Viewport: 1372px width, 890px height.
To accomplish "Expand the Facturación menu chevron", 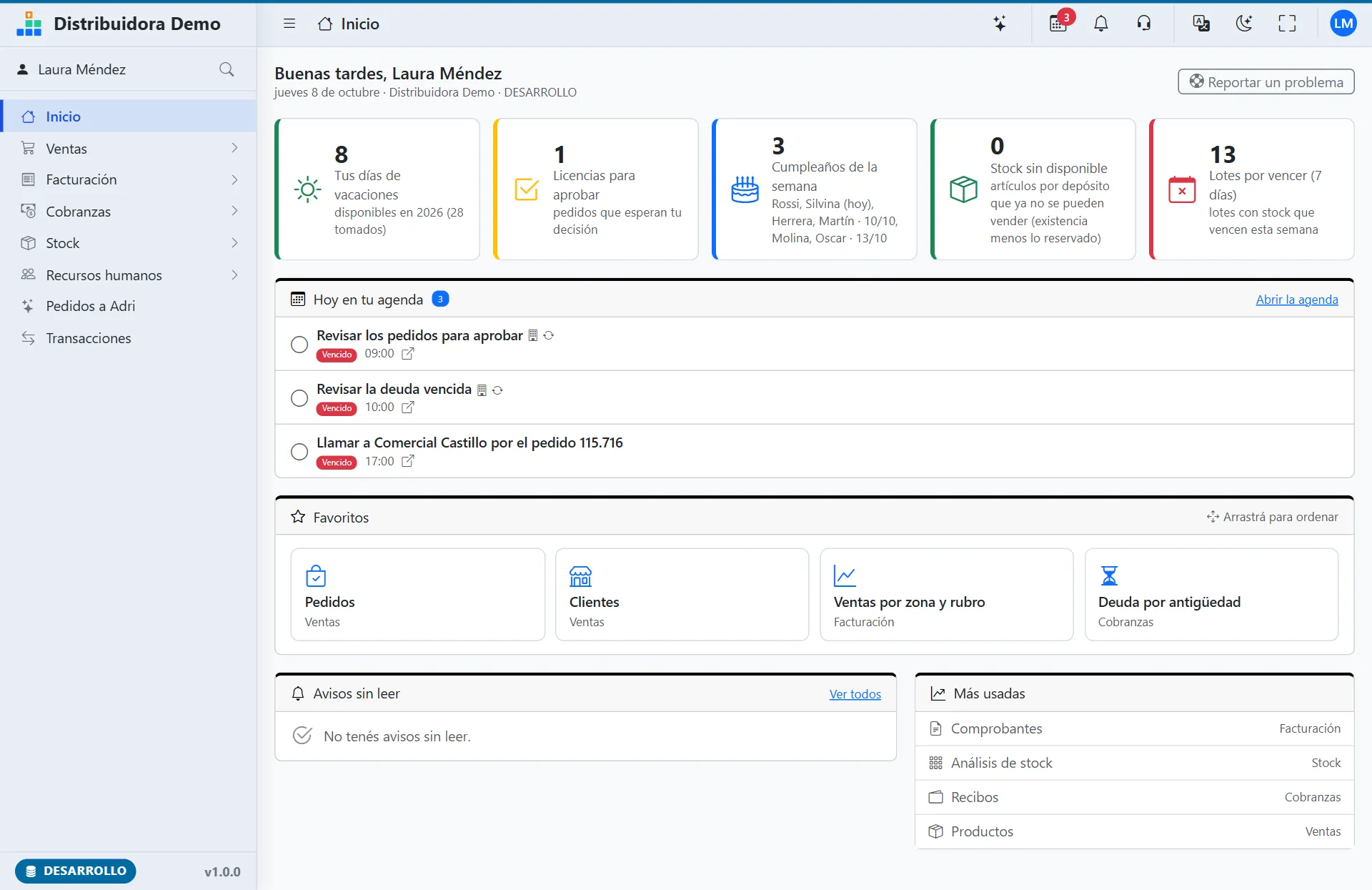I will [x=234, y=179].
